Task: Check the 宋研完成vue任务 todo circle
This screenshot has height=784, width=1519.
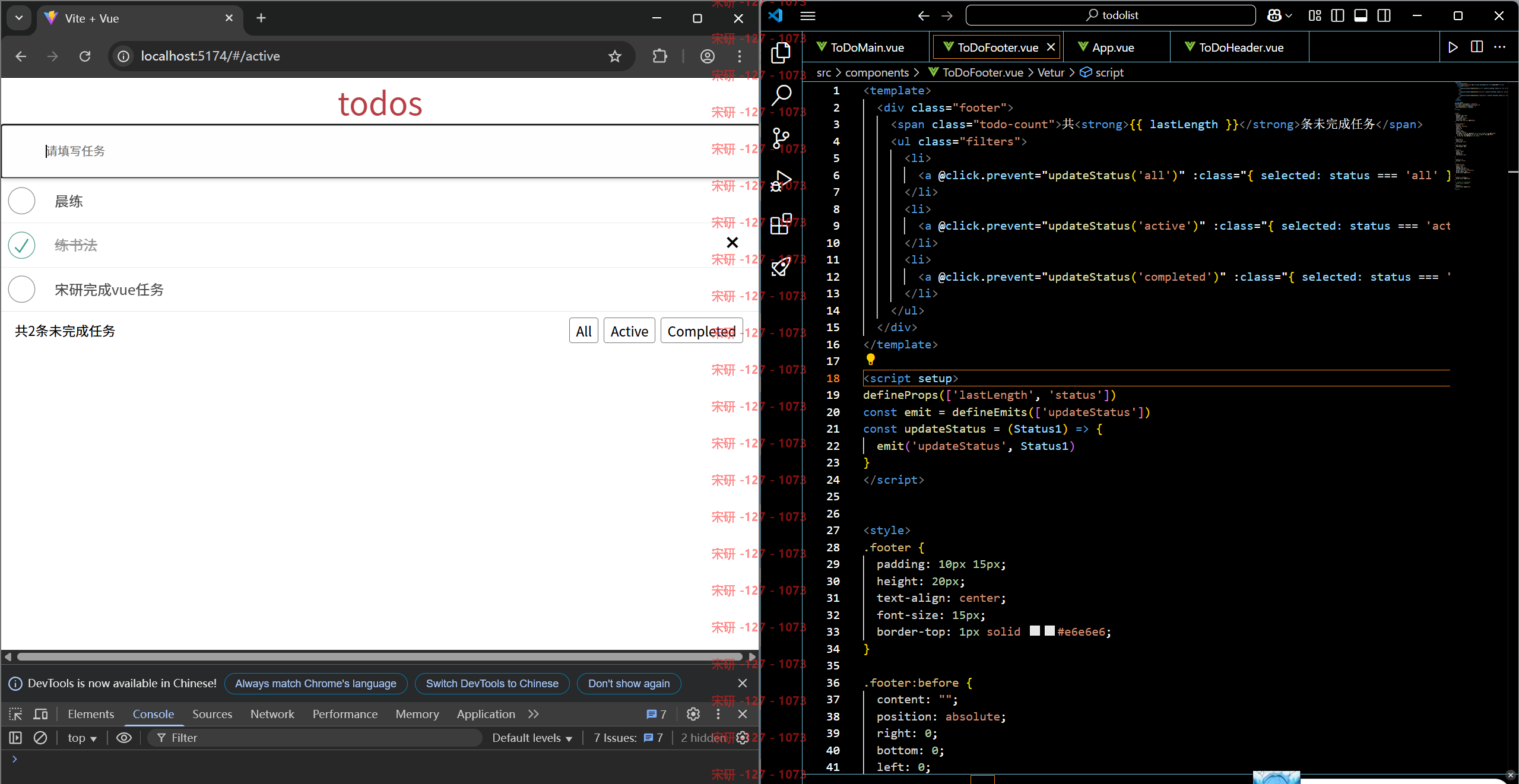Action: coord(22,289)
